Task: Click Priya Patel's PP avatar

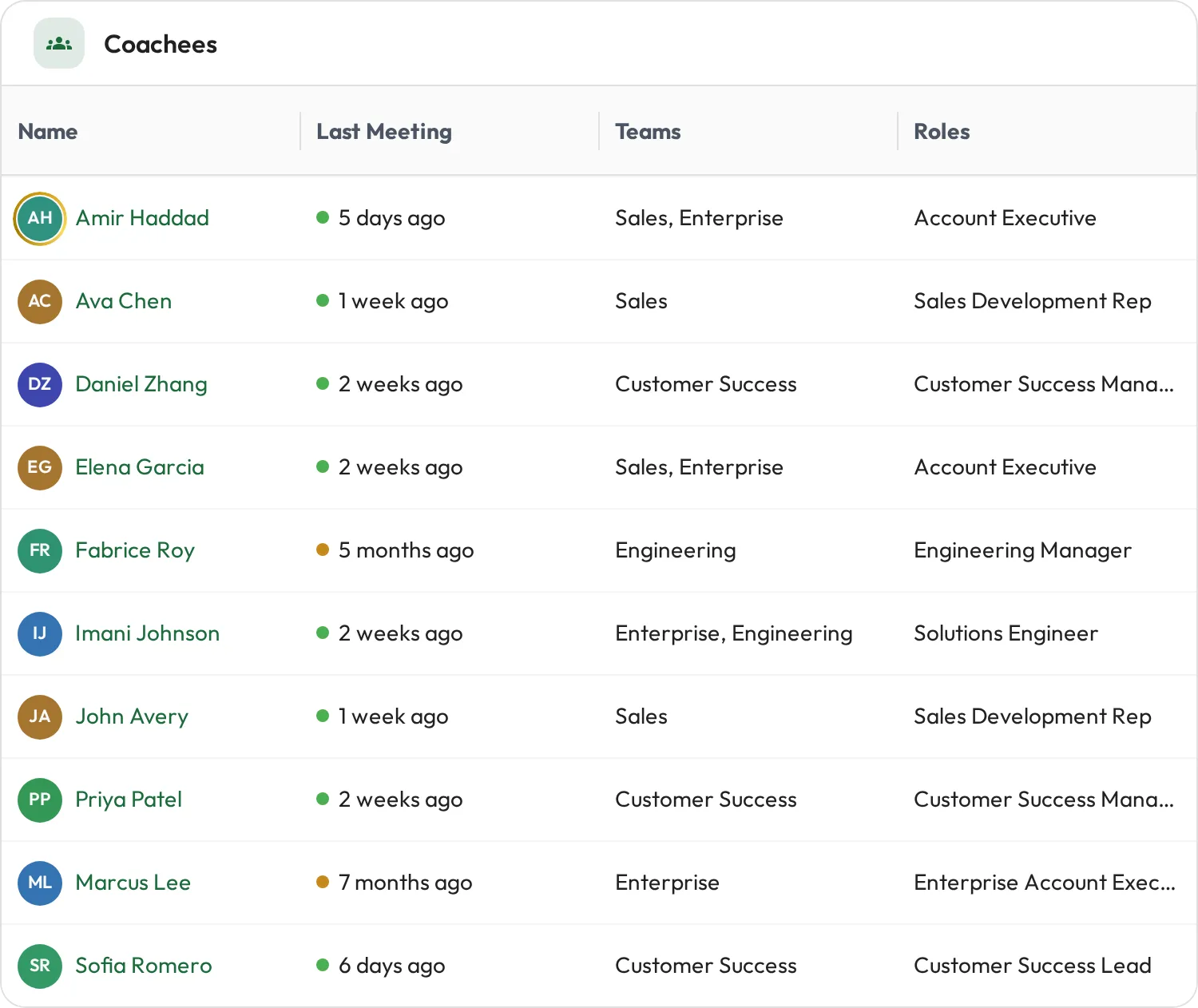Action: 40,800
